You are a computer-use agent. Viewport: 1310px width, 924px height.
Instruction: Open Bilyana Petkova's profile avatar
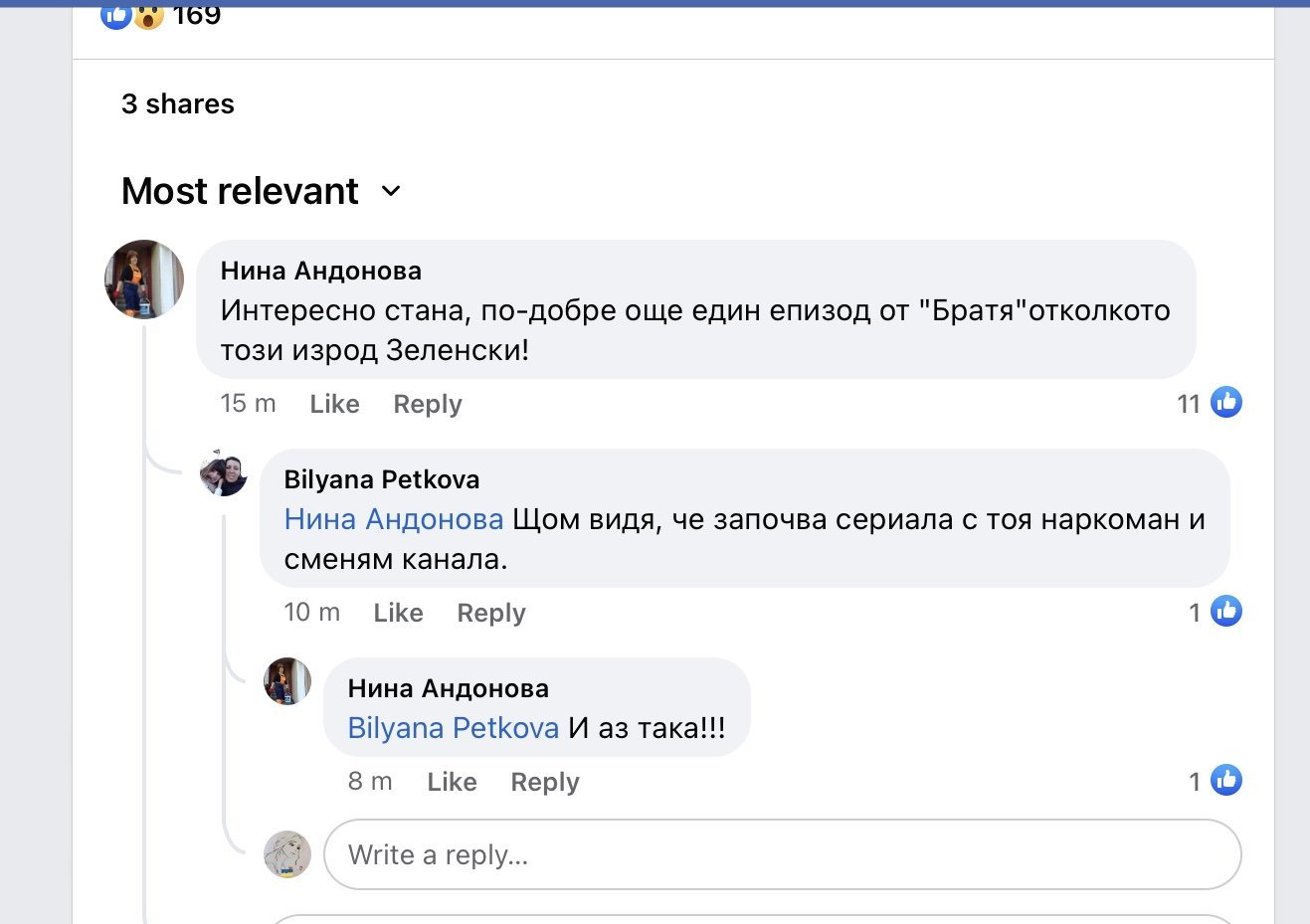(x=224, y=472)
